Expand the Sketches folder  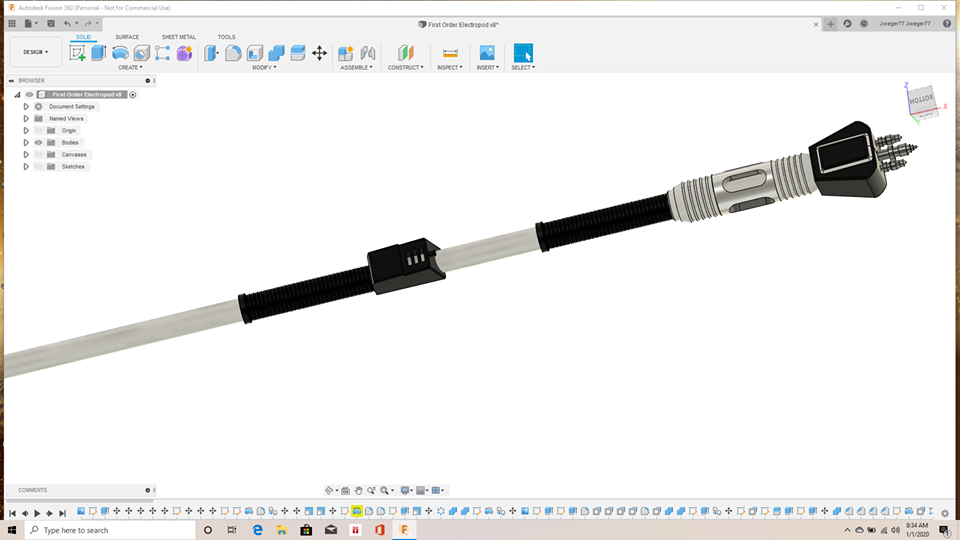click(26, 167)
